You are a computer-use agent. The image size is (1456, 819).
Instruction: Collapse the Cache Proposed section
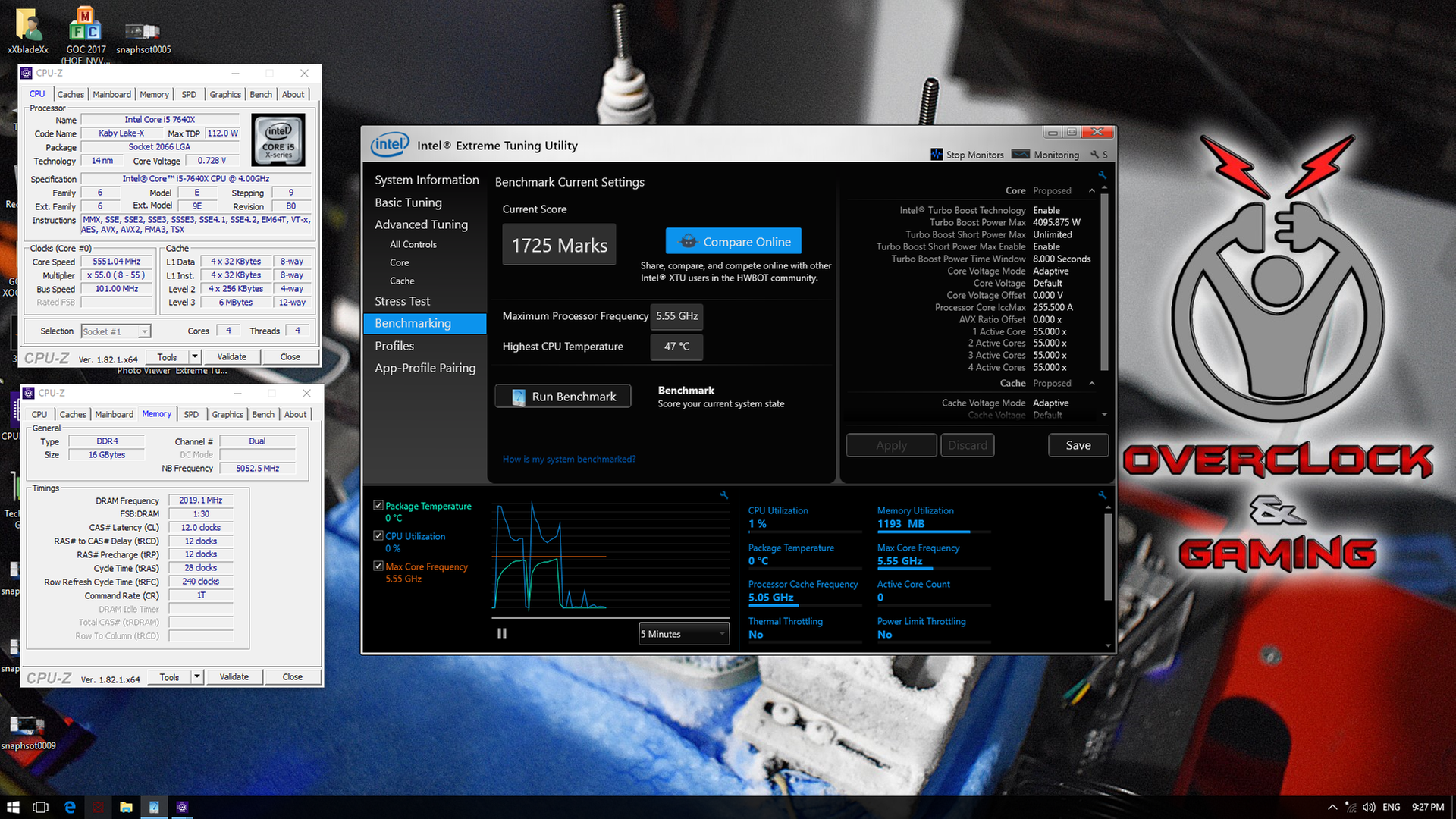(x=1092, y=383)
